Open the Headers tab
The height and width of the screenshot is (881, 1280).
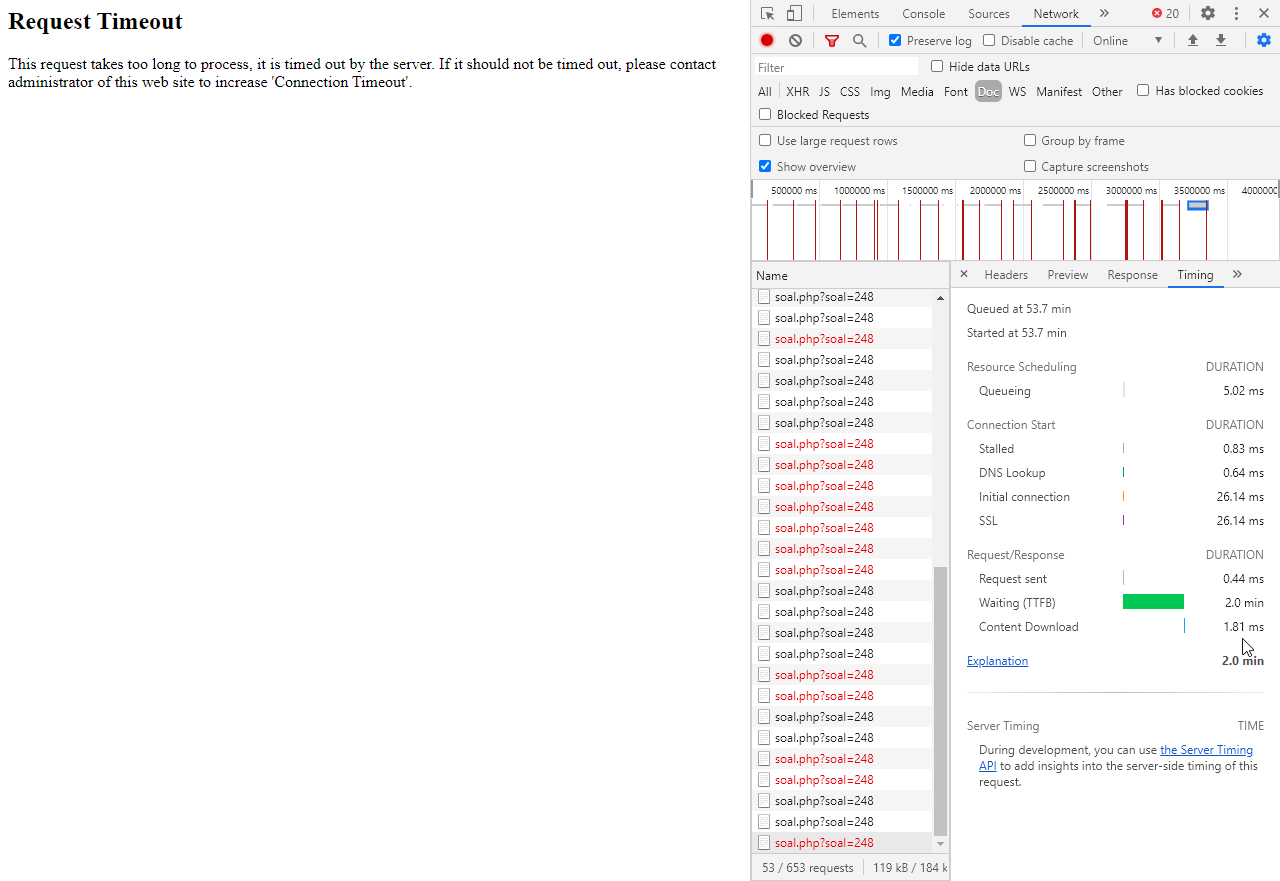coord(1005,275)
